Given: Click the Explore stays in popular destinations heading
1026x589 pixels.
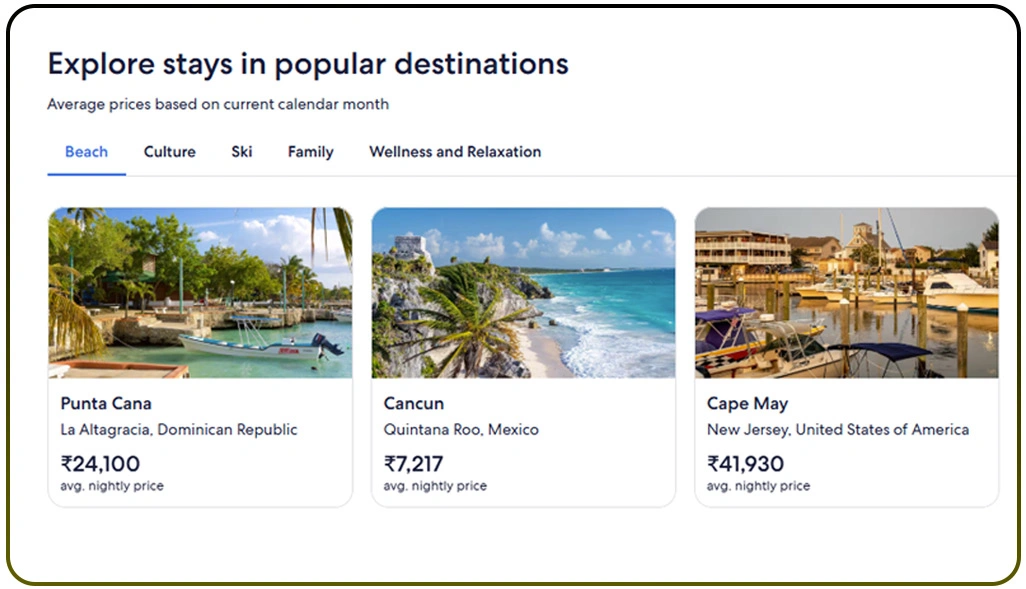Looking at the screenshot, I should (x=308, y=64).
